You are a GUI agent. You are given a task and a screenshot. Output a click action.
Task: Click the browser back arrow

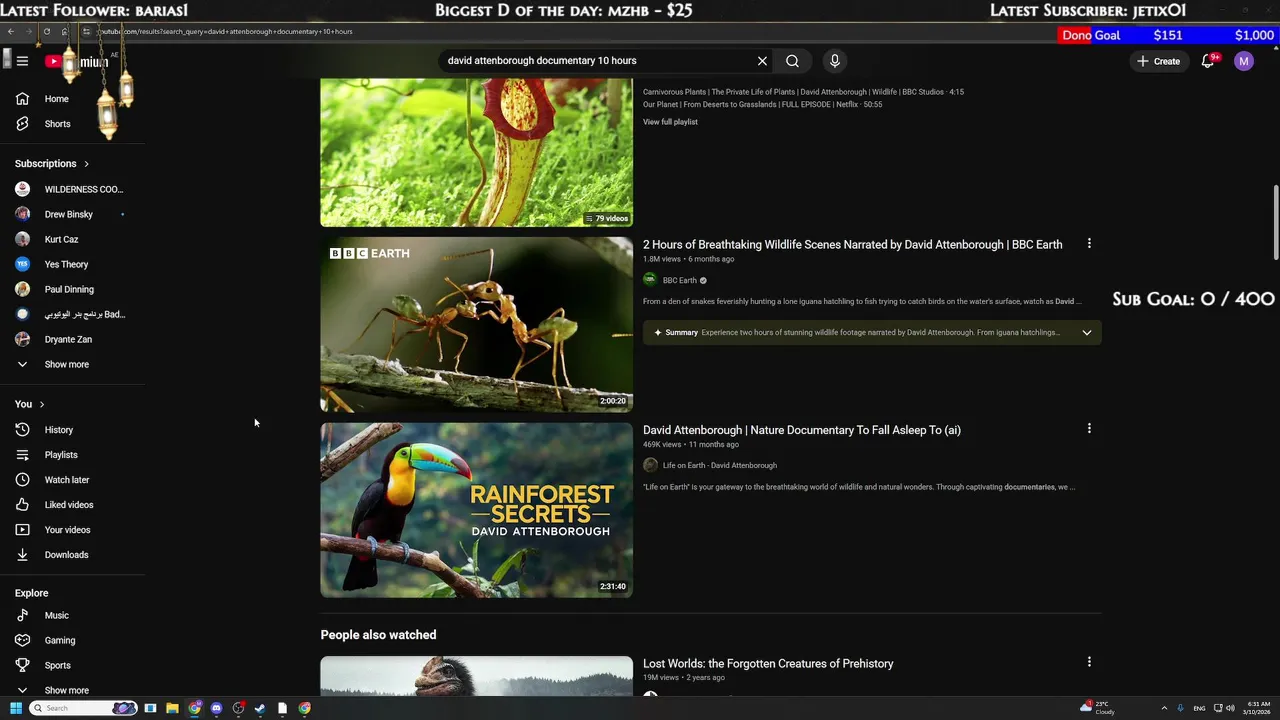(x=10, y=31)
